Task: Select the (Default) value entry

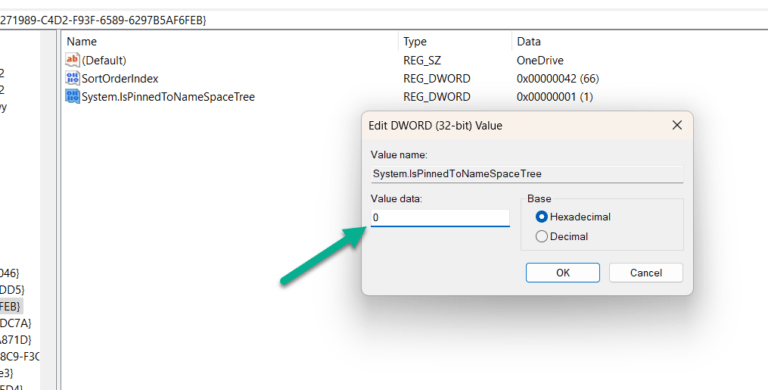Action: tap(104, 60)
